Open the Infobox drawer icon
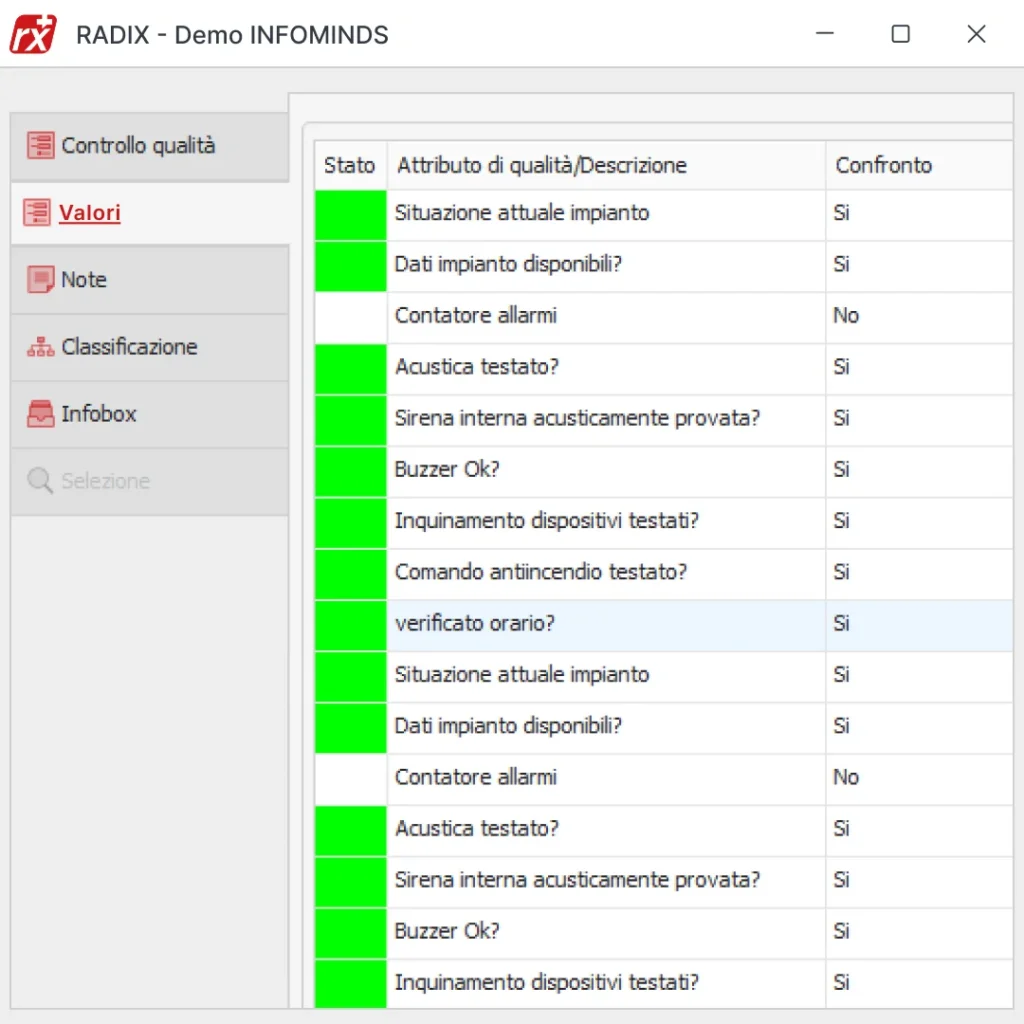The image size is (1024, 1024). click(40, 413)
